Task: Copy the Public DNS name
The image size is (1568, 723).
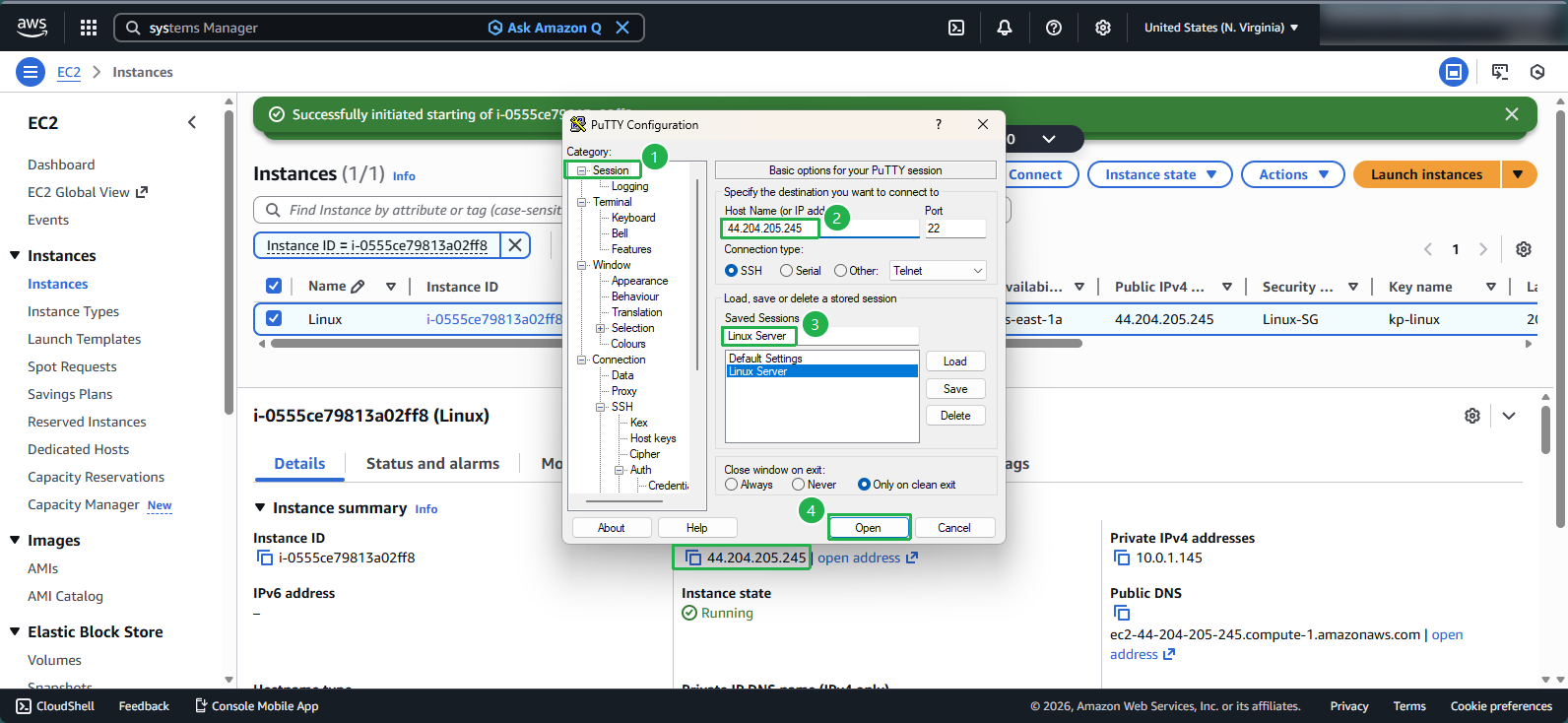Action: click(1121, 614)
